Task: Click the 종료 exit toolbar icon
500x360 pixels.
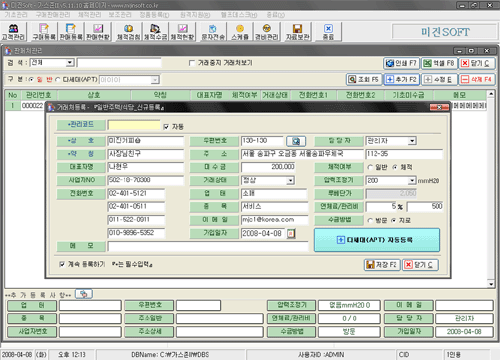Action: 328,32
